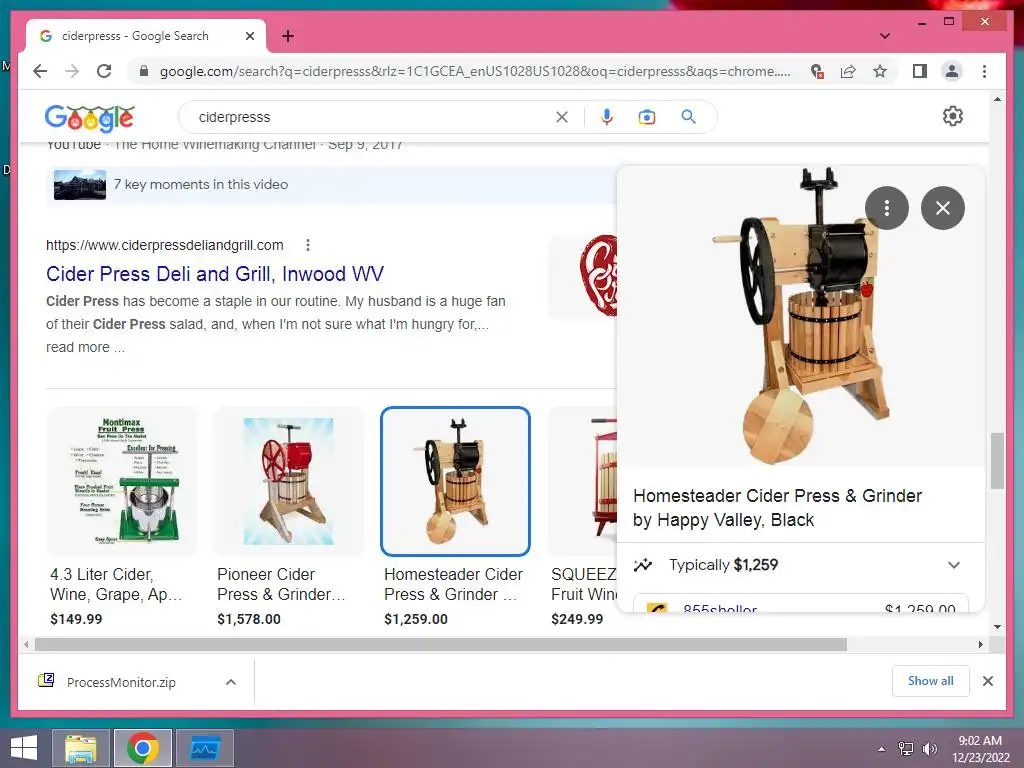Screen dimensions: 1024x768
Task: Start a voice search with microphone
Action: pyautogui.click(x=607, y=117)
